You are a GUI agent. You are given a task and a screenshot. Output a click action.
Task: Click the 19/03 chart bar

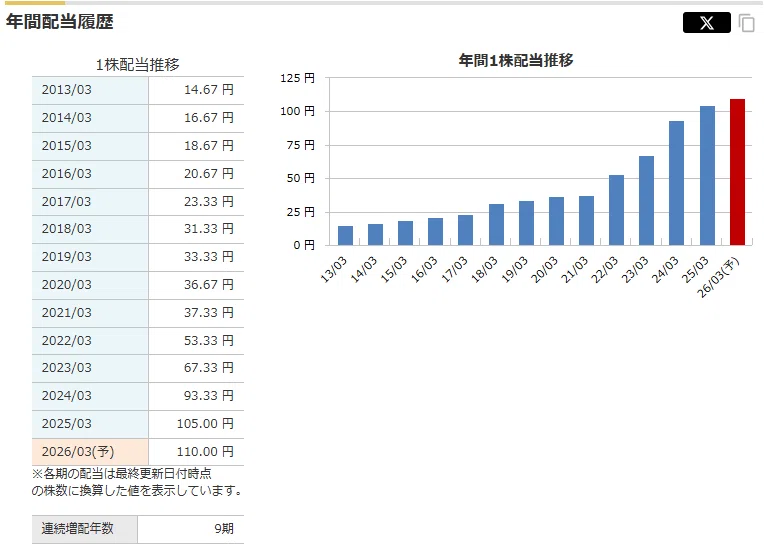pyautogui.click(x=526, y=223)
